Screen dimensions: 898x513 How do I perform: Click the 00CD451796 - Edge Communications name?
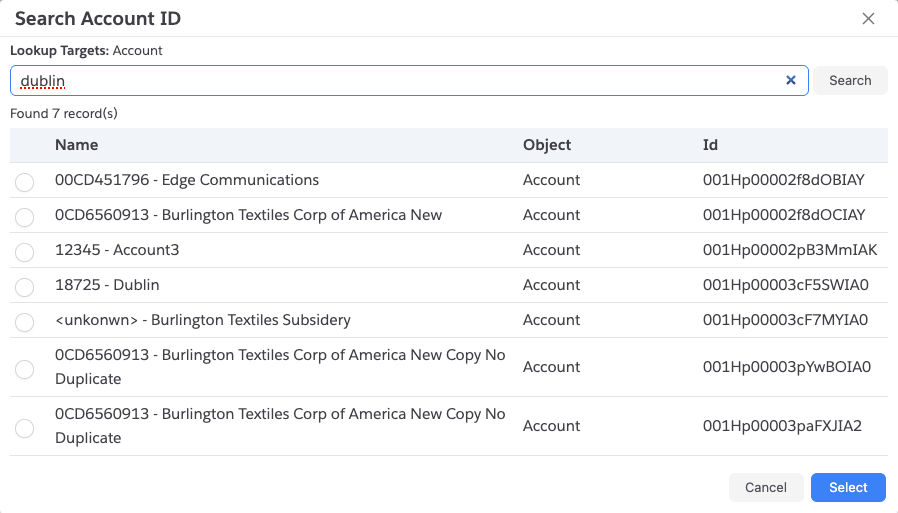(187, 180)
